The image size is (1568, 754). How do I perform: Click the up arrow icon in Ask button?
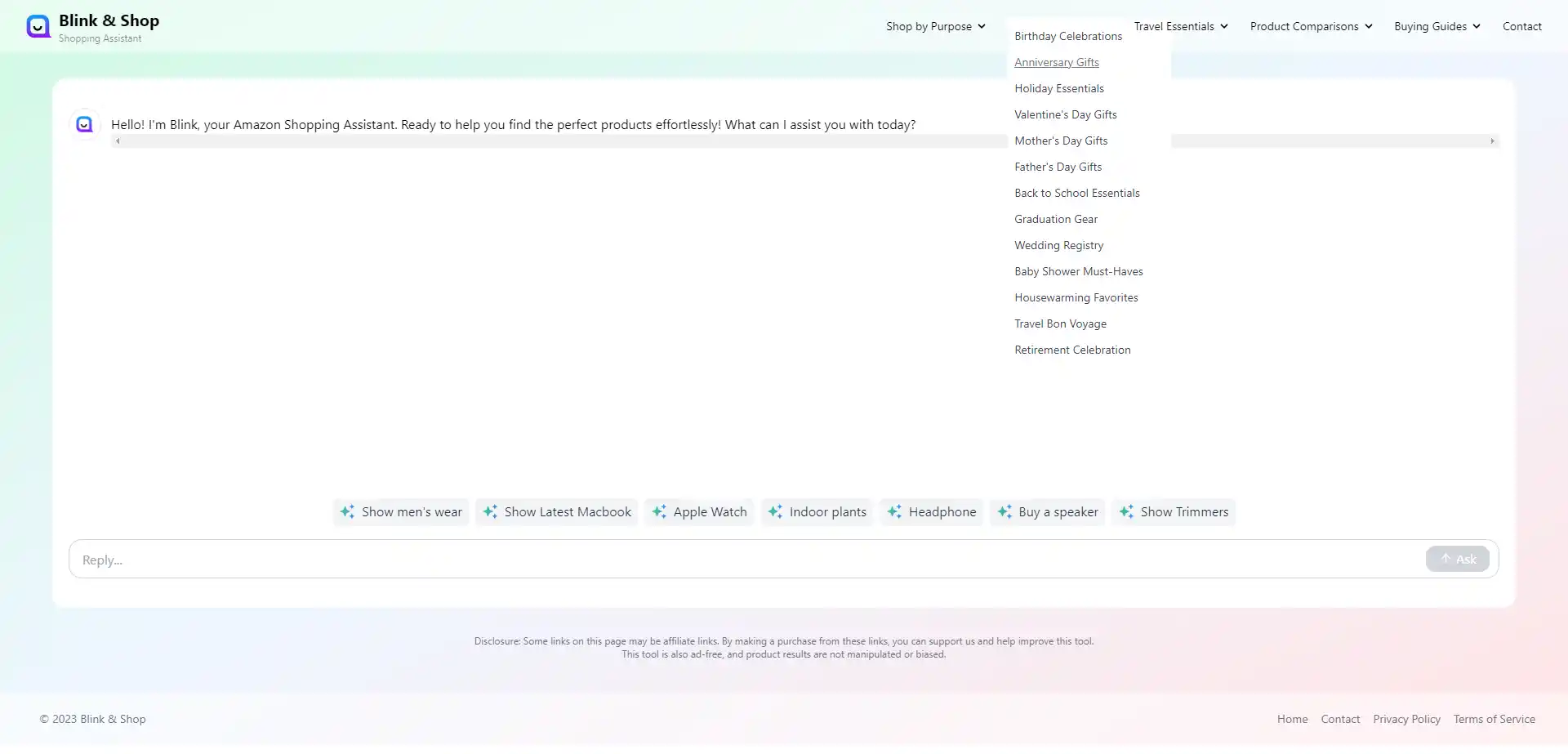1445,559
